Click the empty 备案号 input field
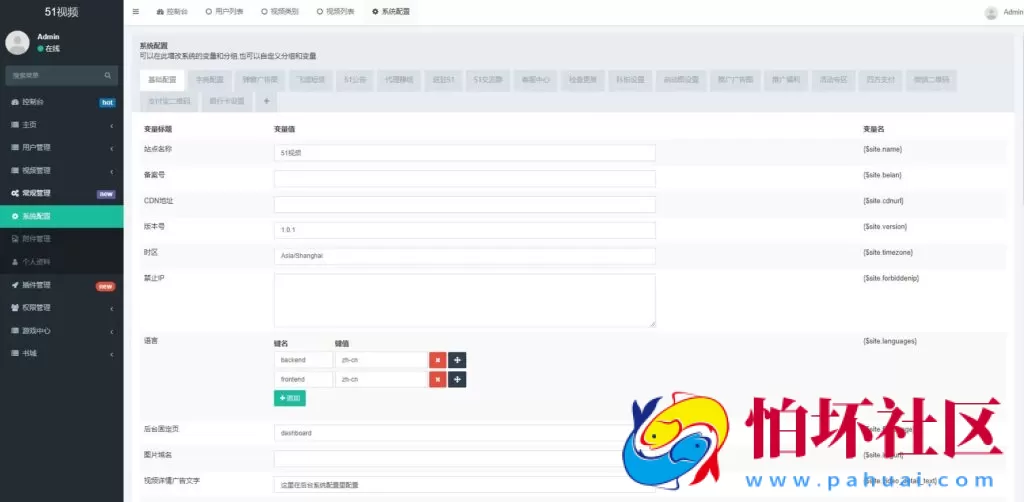 pyautogui.click(x=464, y=179)
